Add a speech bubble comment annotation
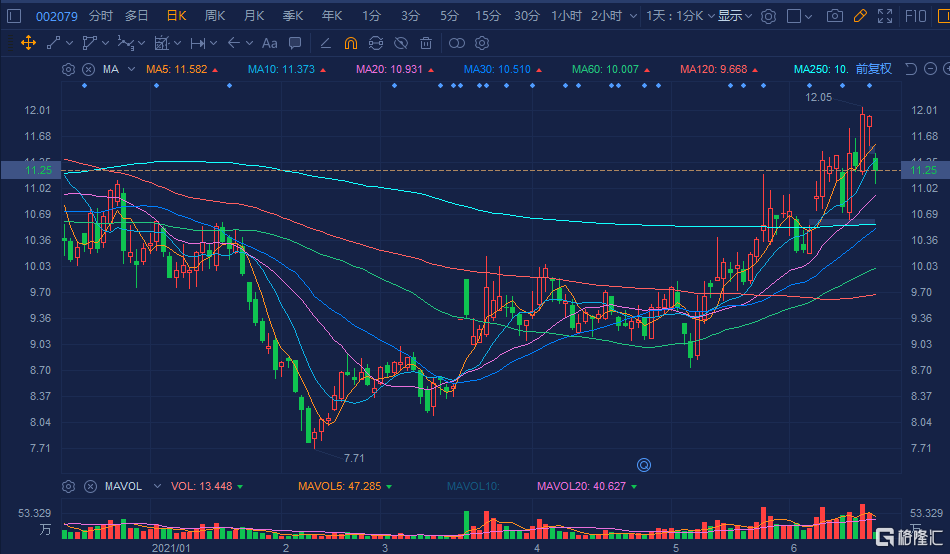The width and height of the screenshot is (950, 554). pyautogui.click(x=294, y=43)
